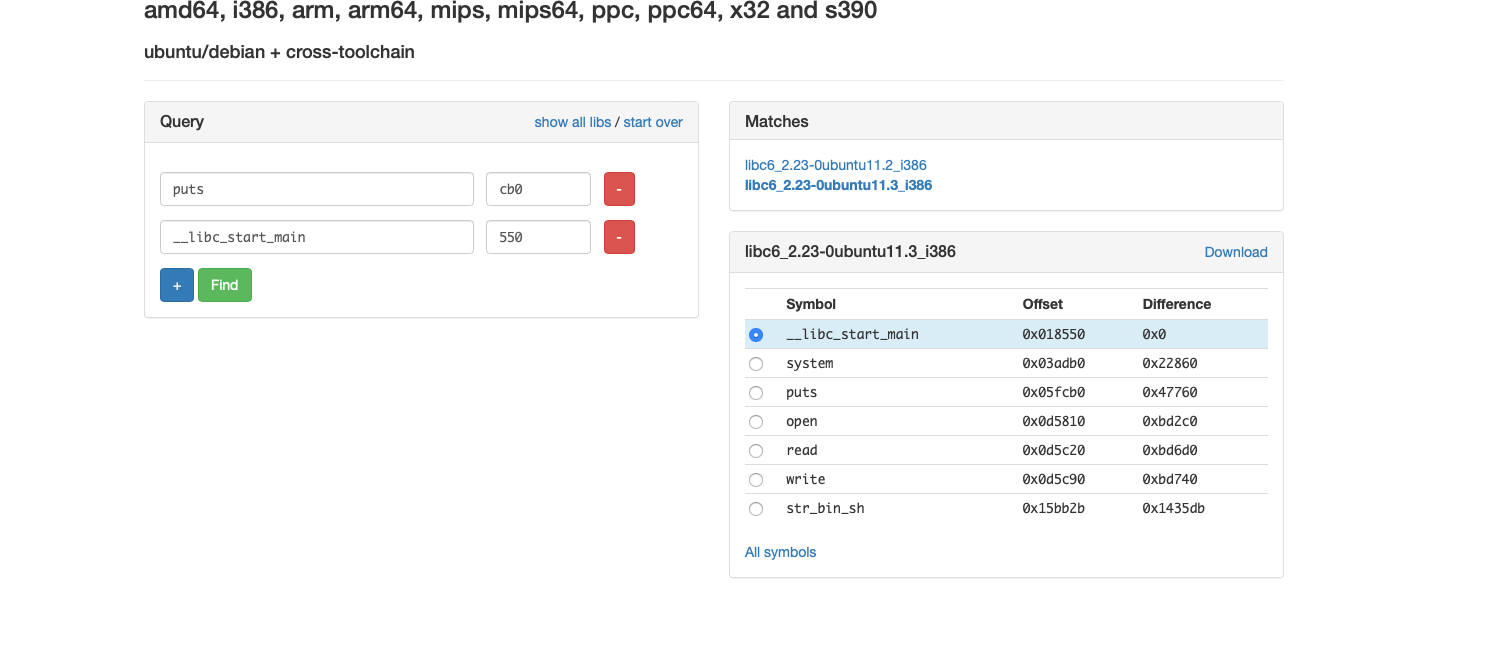
Task: Select the write symbol radio button
Action: tap(756, 480)
